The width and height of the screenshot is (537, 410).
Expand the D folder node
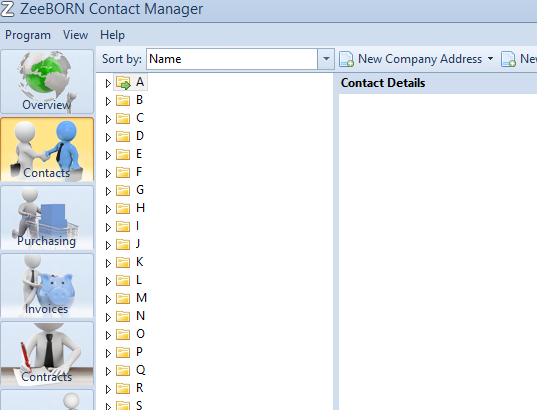click(x=108, y=137)
